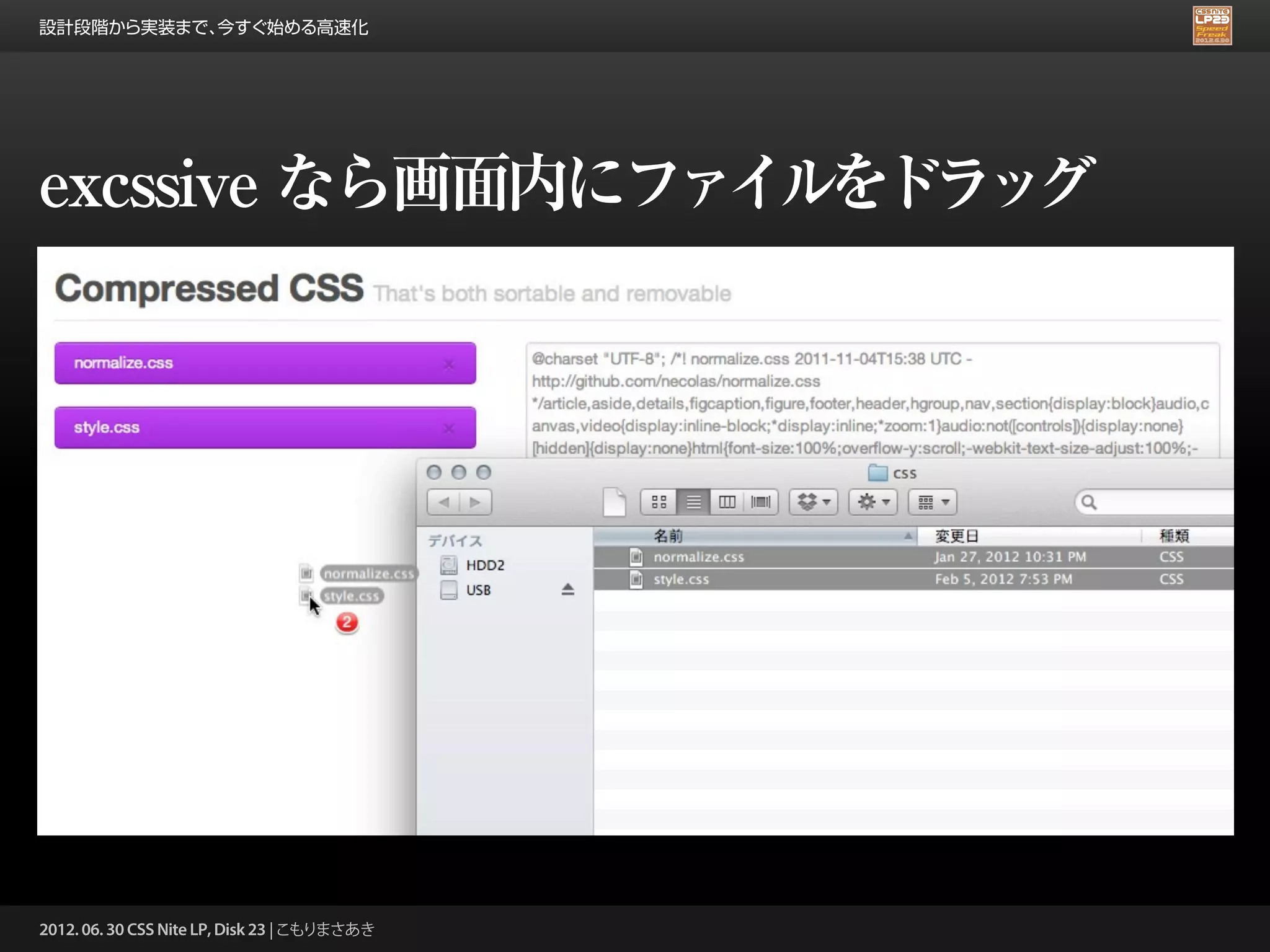Click the デバイス sidebar heading

(x=455, y=540)
